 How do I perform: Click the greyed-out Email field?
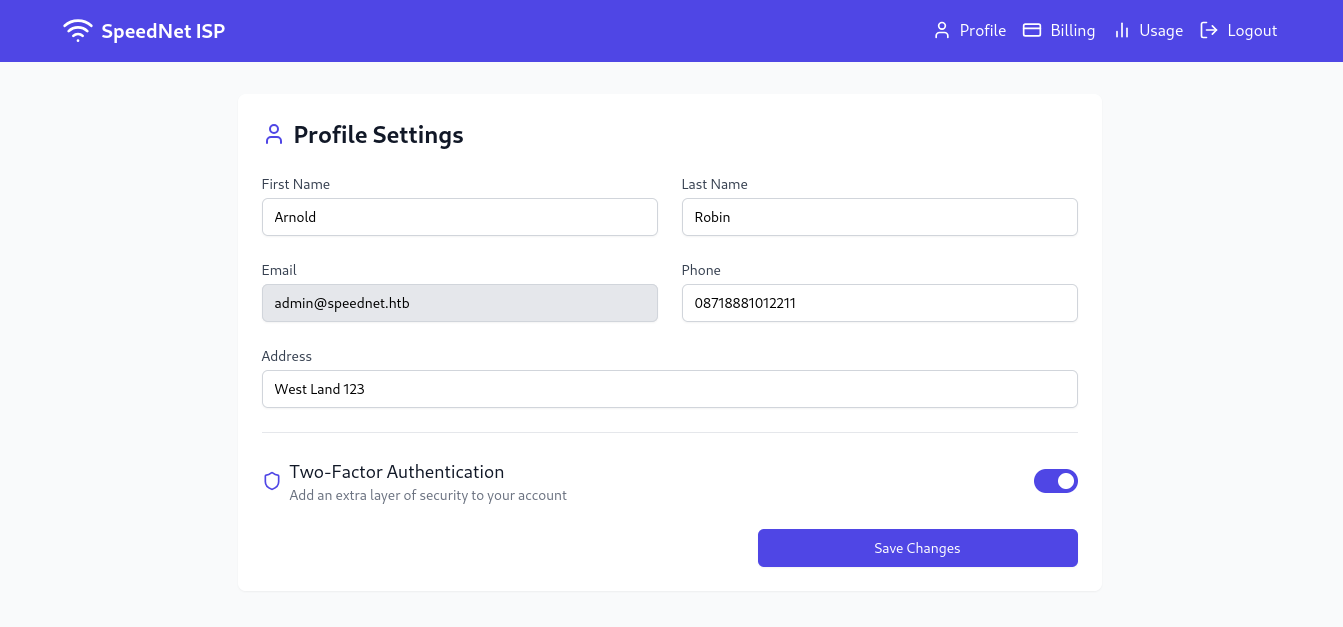pos(459,303)
